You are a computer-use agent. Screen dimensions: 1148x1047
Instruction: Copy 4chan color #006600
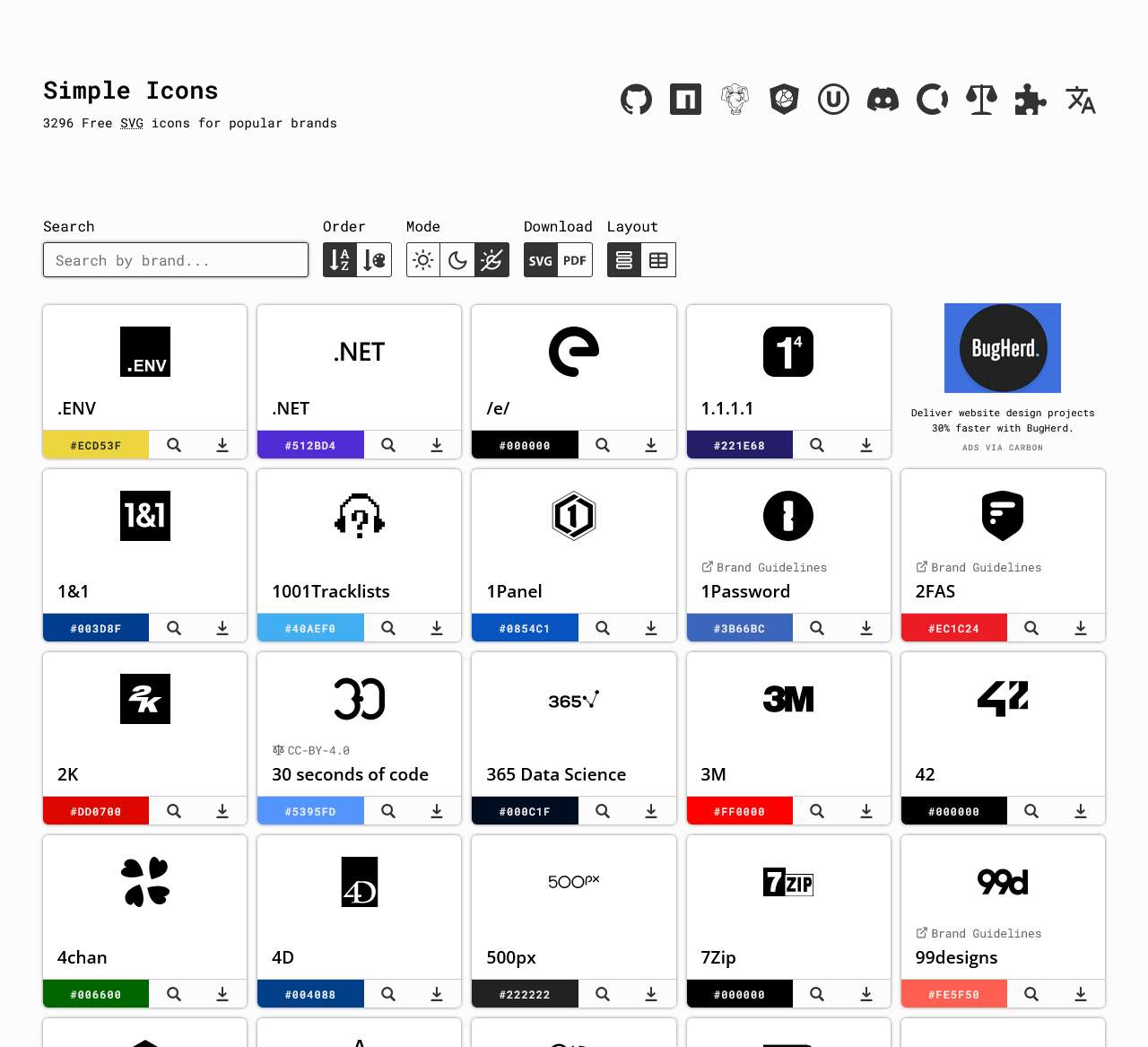pos(96,994)
